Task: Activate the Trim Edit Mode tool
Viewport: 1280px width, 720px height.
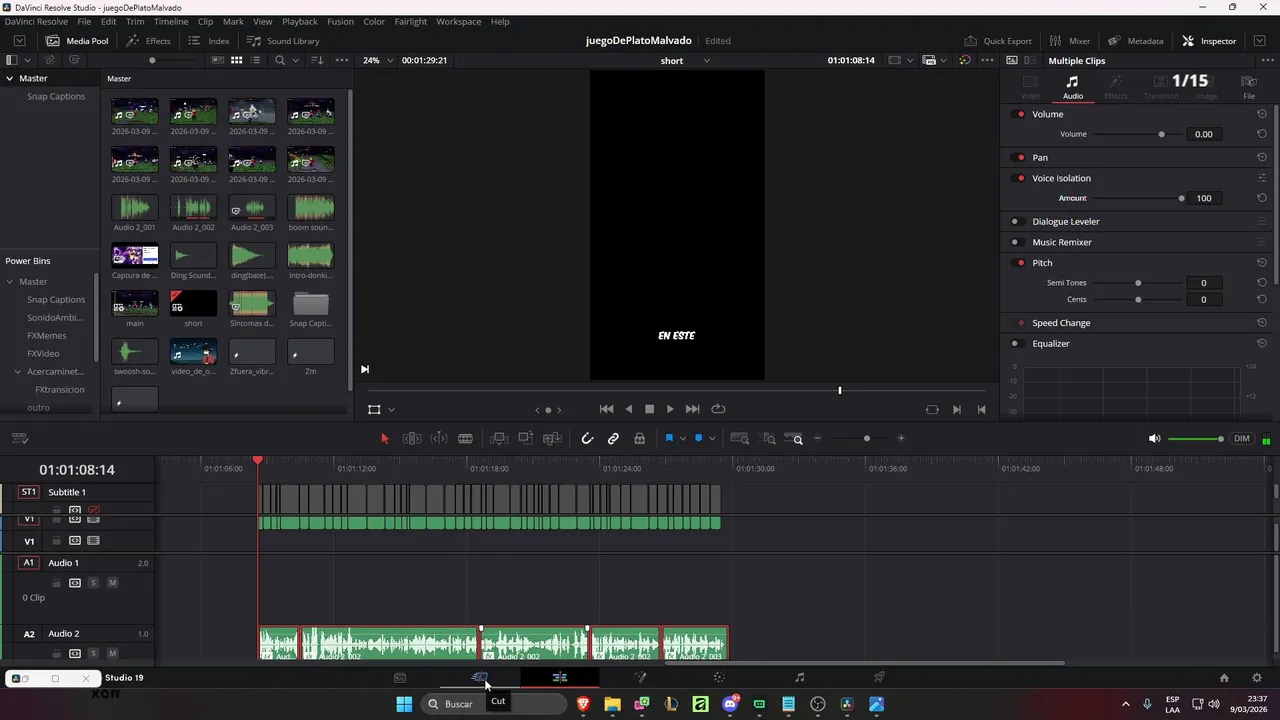Action: [x=411, y=438]
